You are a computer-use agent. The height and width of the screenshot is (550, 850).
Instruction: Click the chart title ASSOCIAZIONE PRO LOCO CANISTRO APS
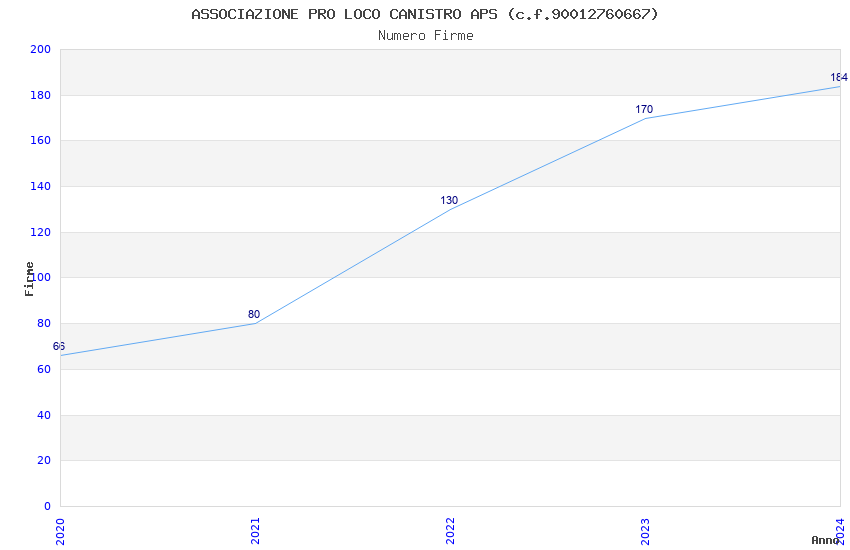click(424, 14)
